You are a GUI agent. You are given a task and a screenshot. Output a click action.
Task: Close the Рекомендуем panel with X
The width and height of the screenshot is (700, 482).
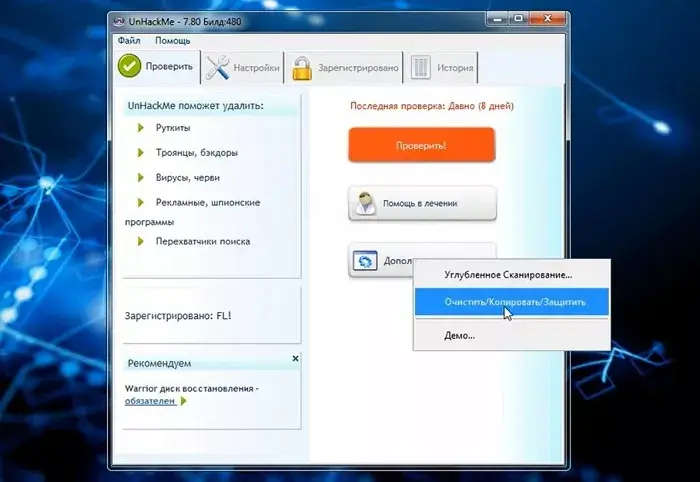pos(295,357)
